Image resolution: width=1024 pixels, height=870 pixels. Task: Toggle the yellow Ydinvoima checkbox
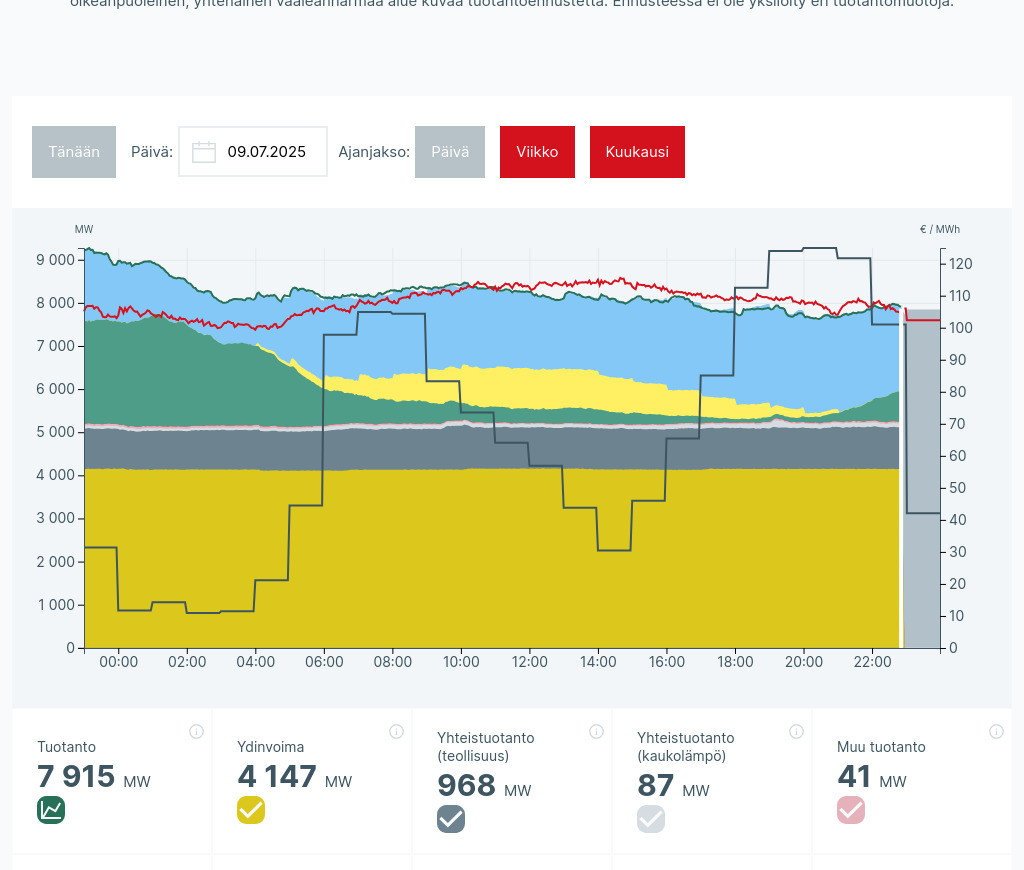pos(251,810)
